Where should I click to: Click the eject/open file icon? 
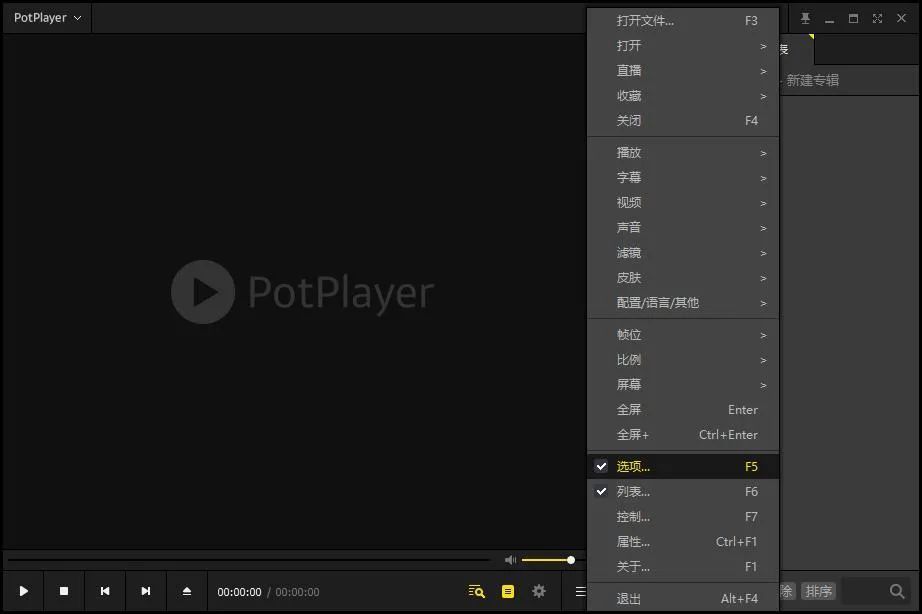[x=186, y=591]
